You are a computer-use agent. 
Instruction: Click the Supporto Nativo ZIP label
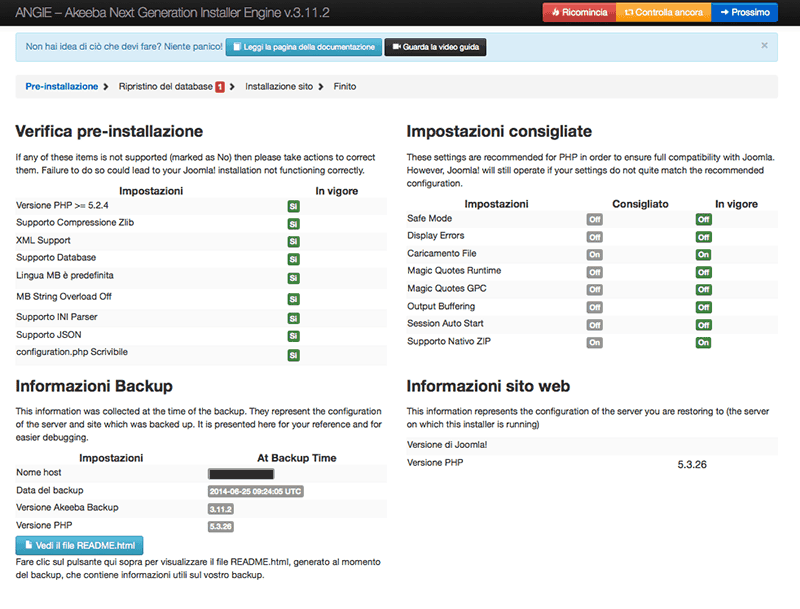point(449,341)
